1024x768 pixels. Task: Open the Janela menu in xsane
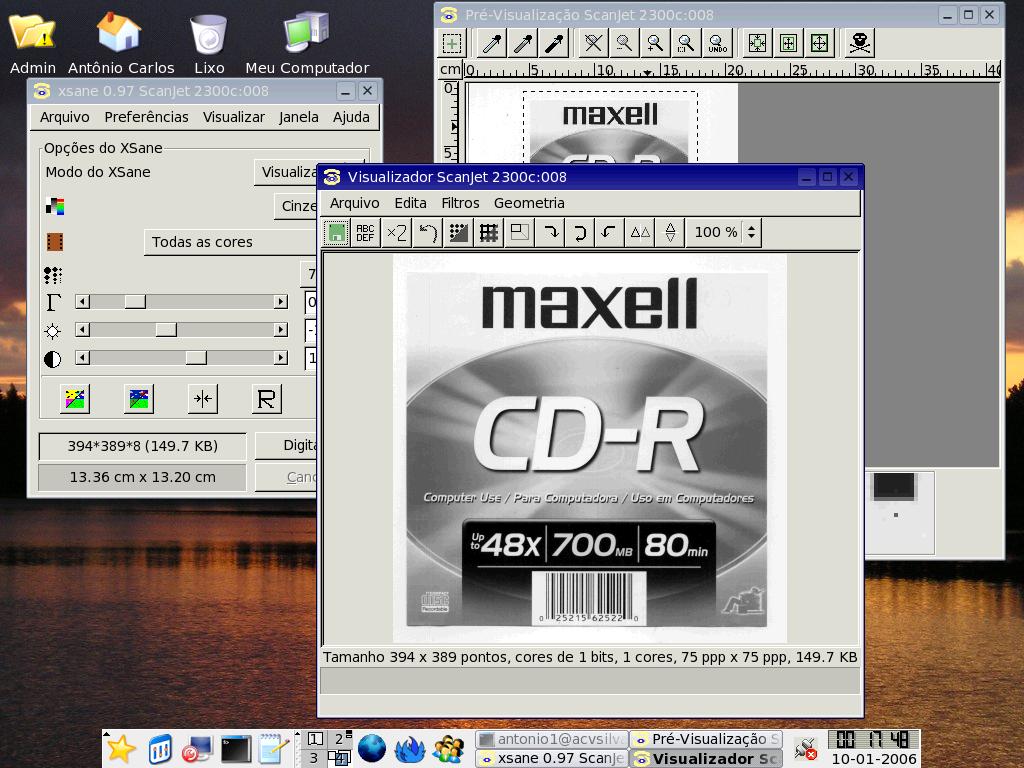[298, 117]
